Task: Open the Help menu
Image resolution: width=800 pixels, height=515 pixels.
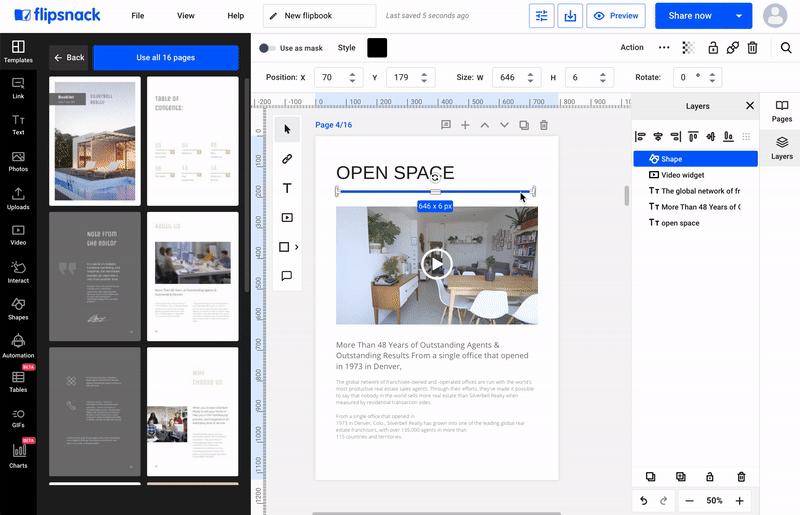Action: 236,16
